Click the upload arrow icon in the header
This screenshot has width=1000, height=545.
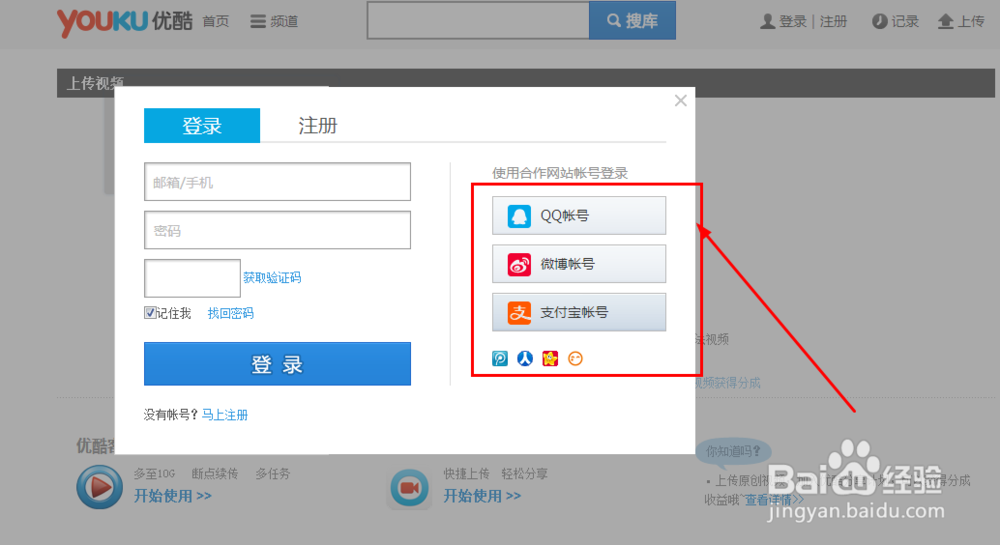[x=945, y=22]
